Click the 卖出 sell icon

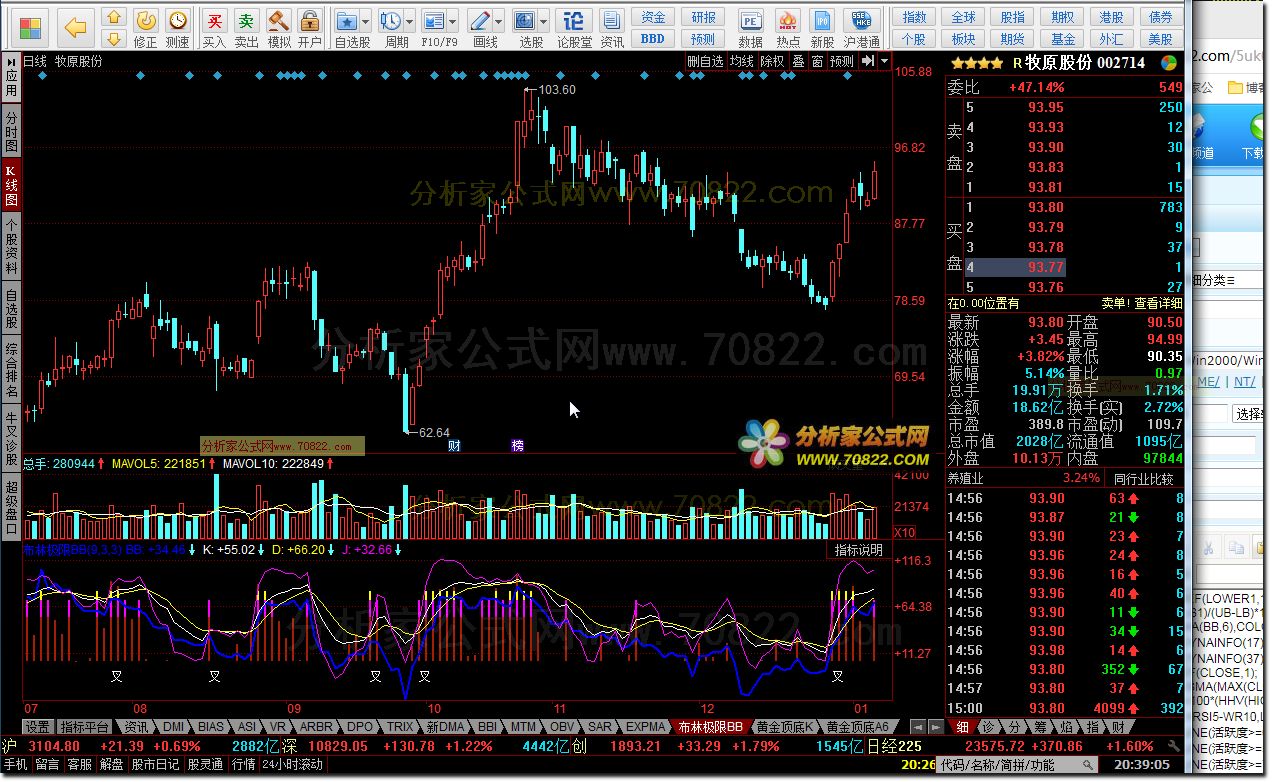click(x=246, y=28)
